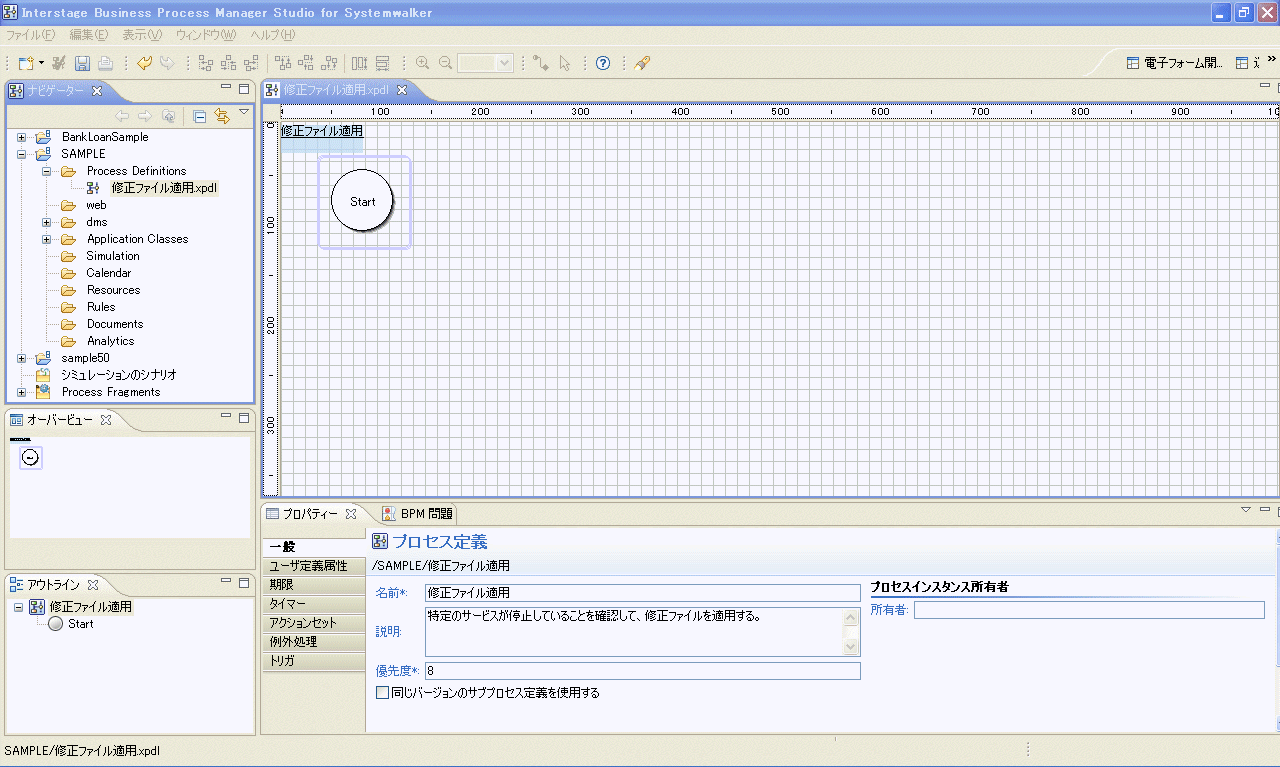Viewport: 1280px width, 767px height.
Task: Expand the Process Fragments node
Action: coord(22,392)
